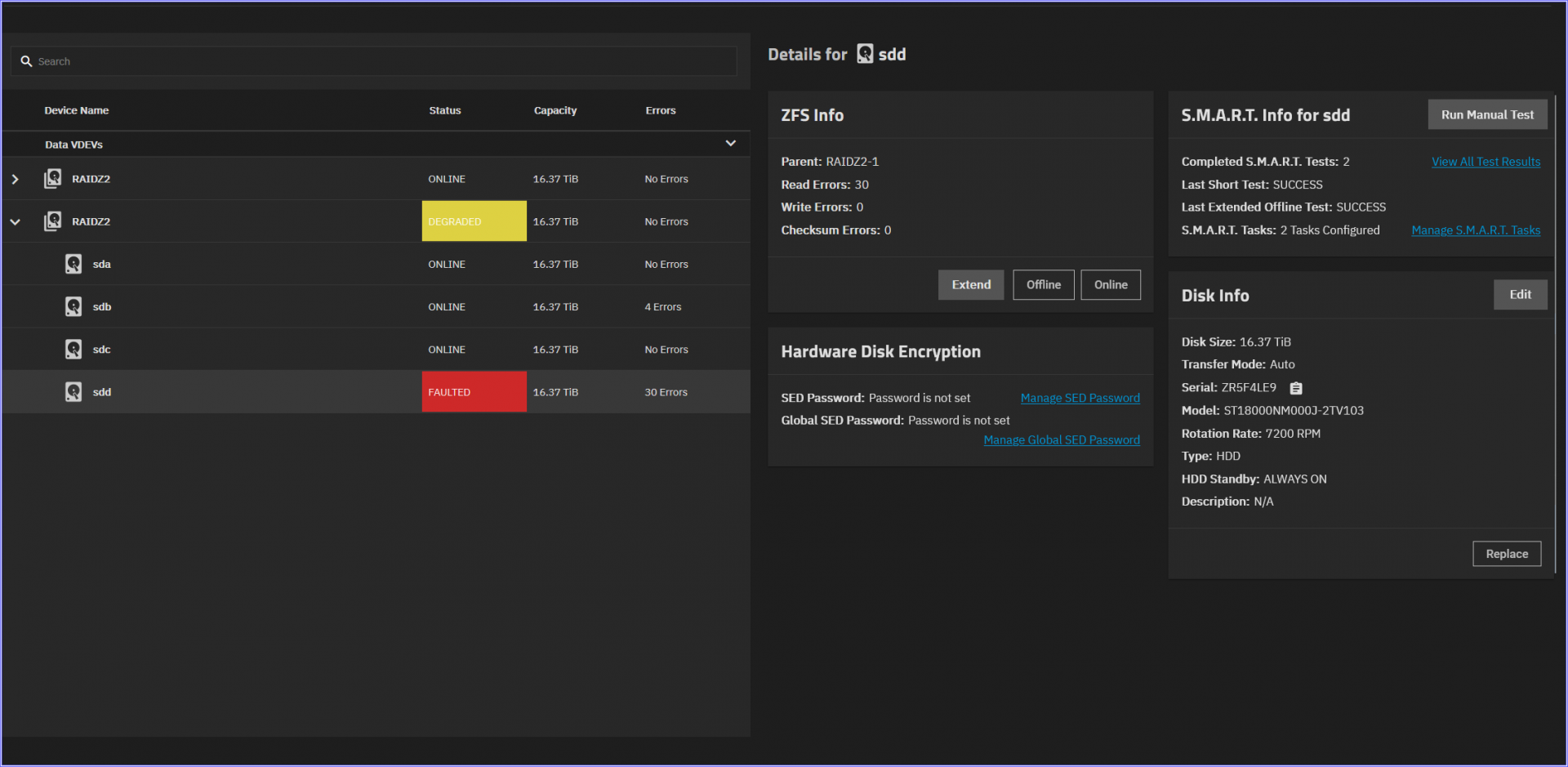Click the 'Parent: RAIDZ2-1' line

point(830,162)
